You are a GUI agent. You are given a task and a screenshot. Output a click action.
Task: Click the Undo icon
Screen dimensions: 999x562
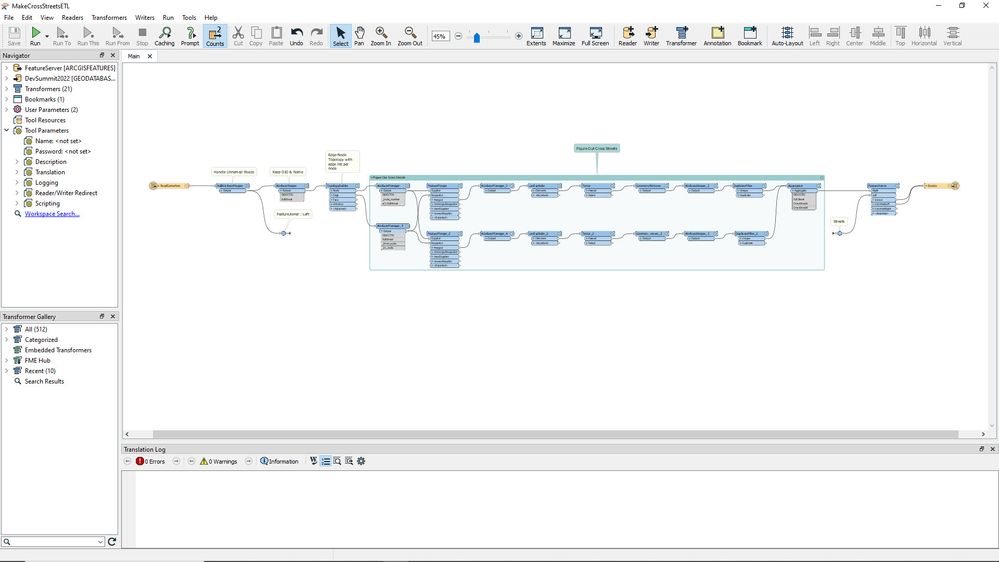(296, 36)
